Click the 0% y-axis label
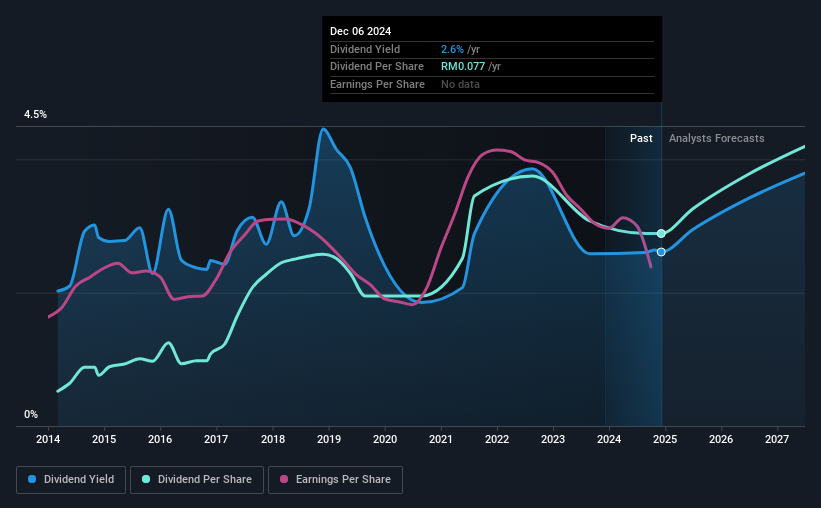Image resolution: width=821 pixels, height=508 pixels. 31,415
